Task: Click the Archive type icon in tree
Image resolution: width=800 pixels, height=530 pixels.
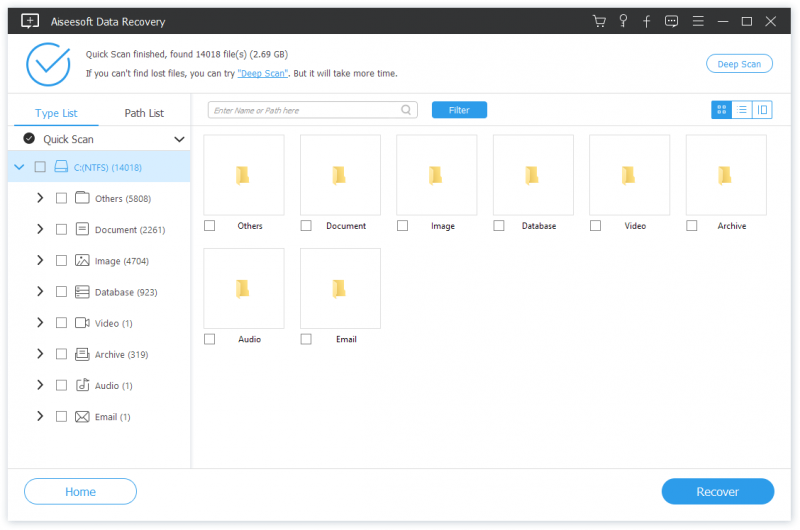Action: coord(82,354)
